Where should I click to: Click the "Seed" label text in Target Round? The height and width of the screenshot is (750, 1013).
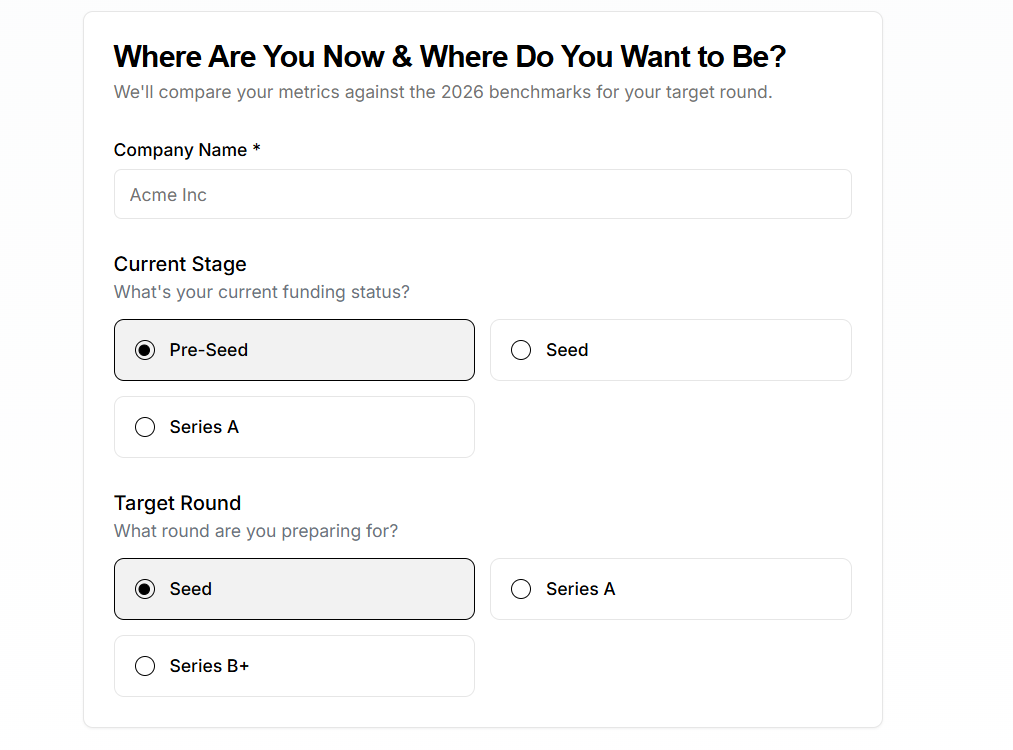point(190,589)
